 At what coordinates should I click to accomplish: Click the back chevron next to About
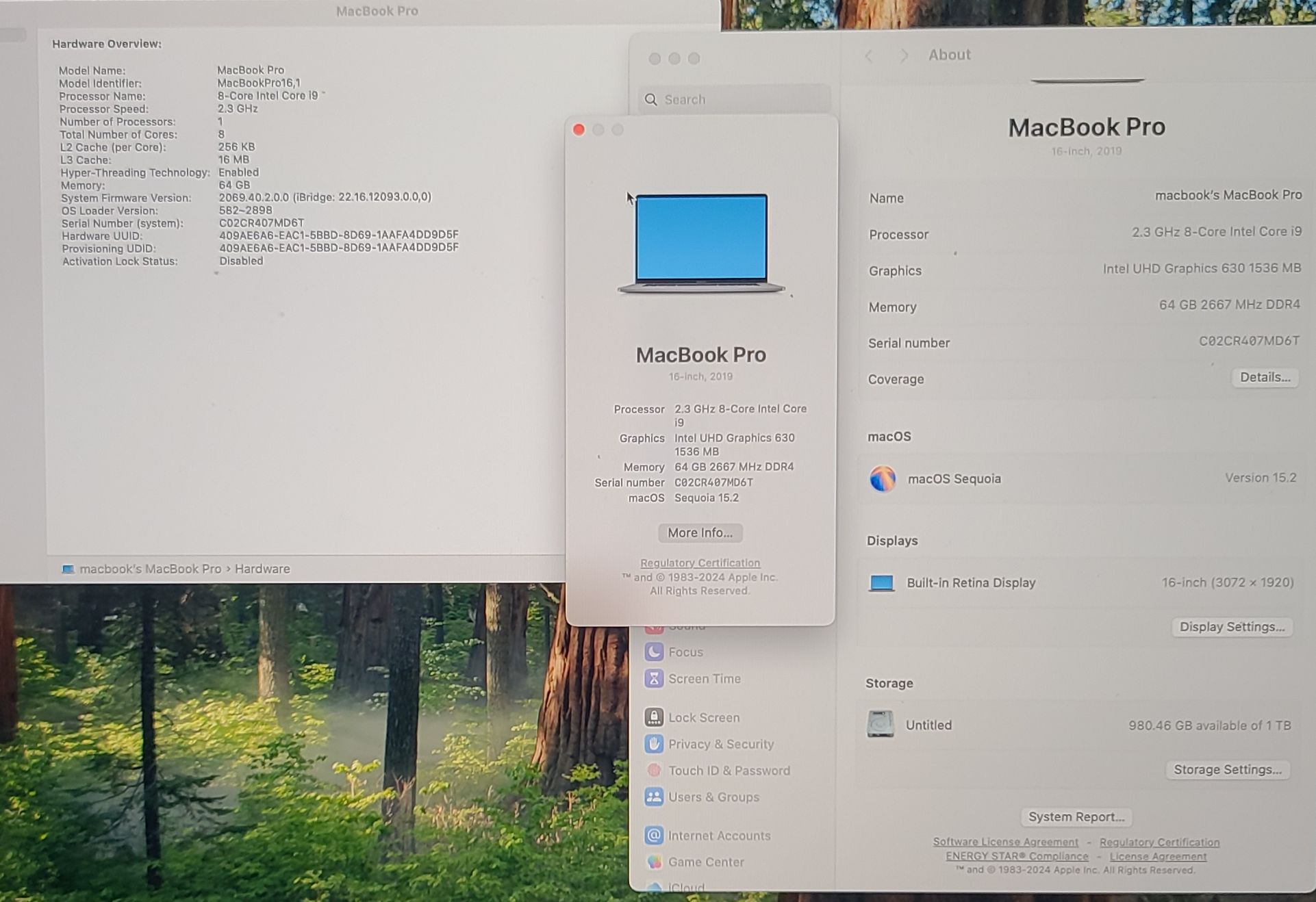pos(869,55)
